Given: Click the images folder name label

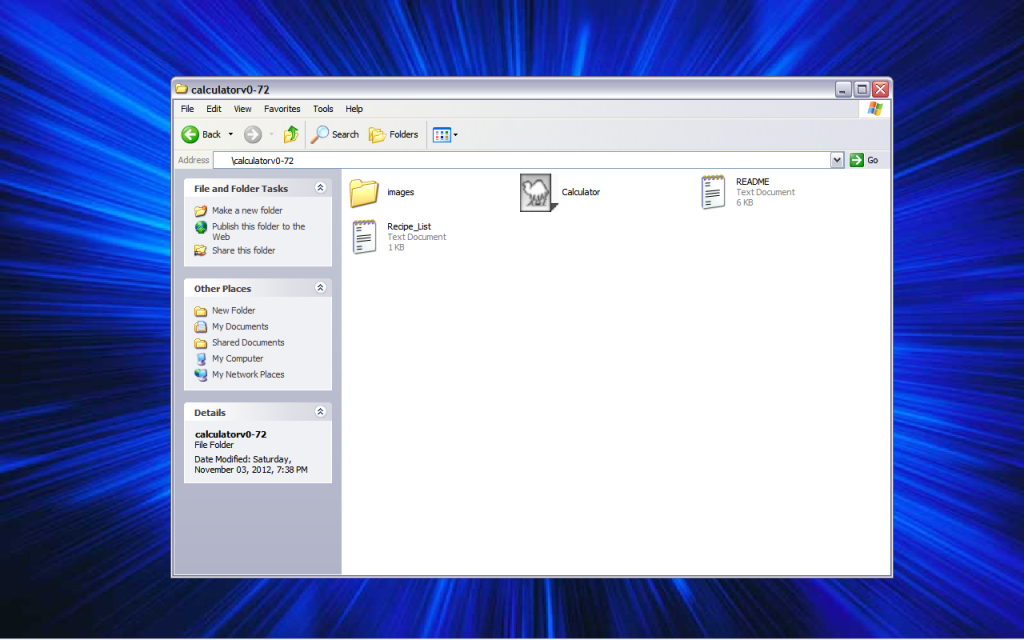Looking at the screenshot, I should coord(400,192).
